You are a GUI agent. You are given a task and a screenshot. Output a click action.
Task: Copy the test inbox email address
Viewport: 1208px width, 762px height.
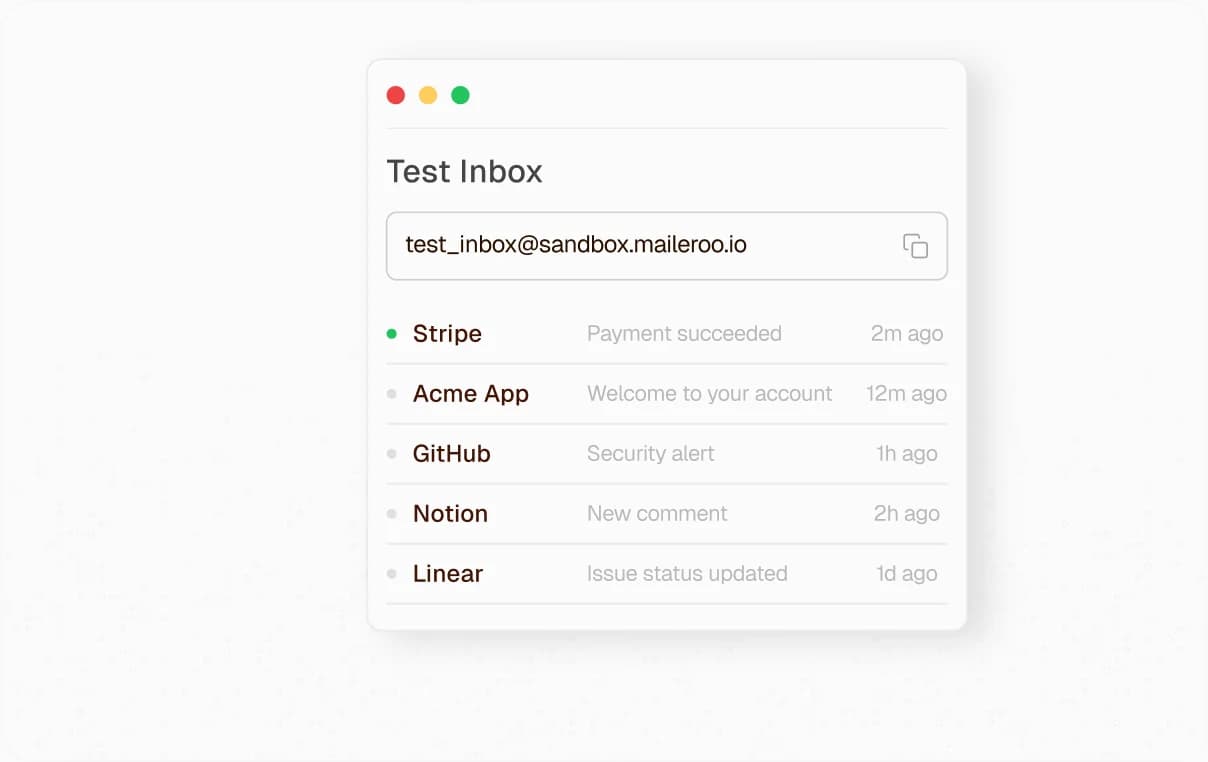915,246
